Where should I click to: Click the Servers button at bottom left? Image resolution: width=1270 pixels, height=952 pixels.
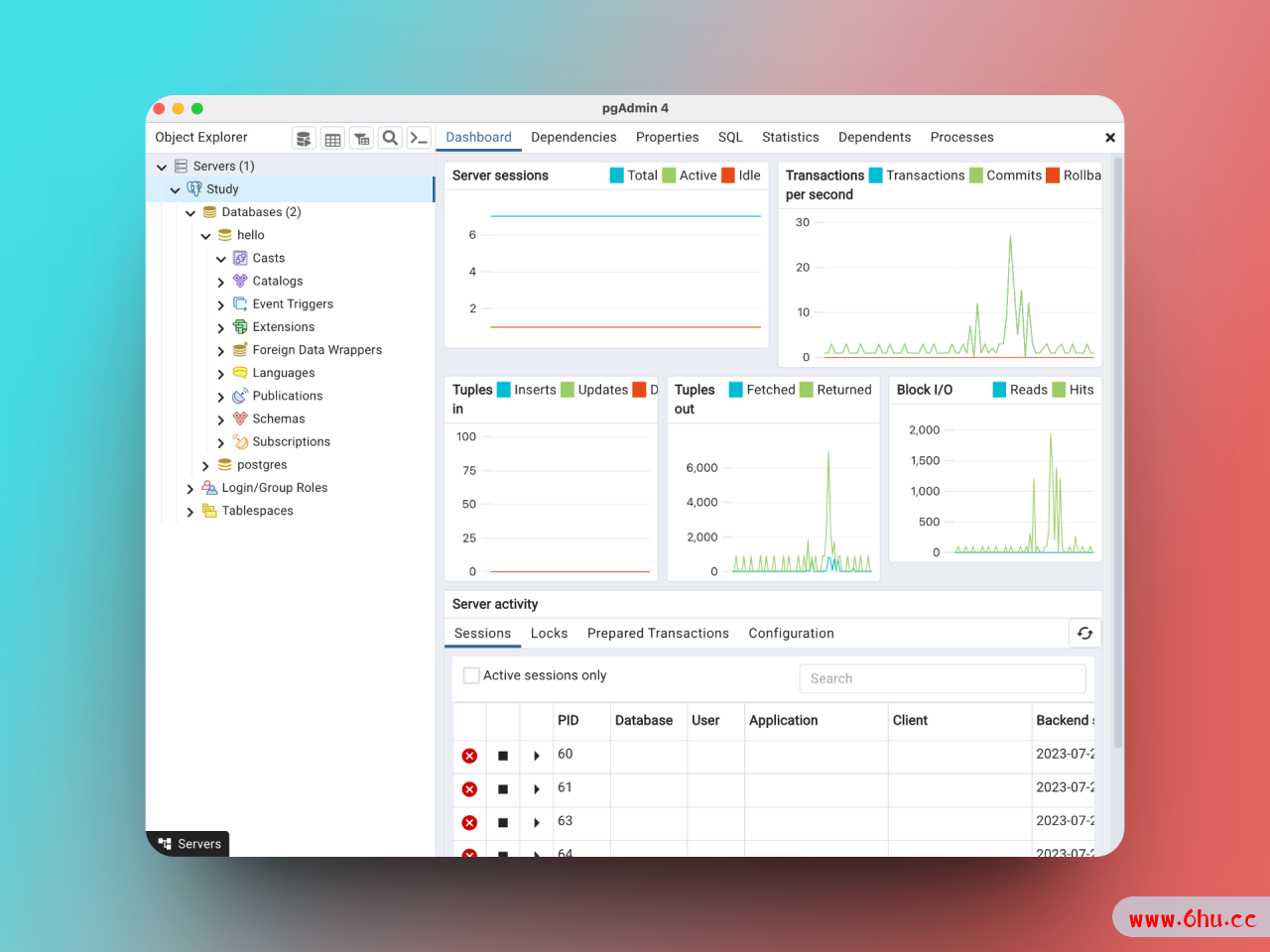(190, 844)
